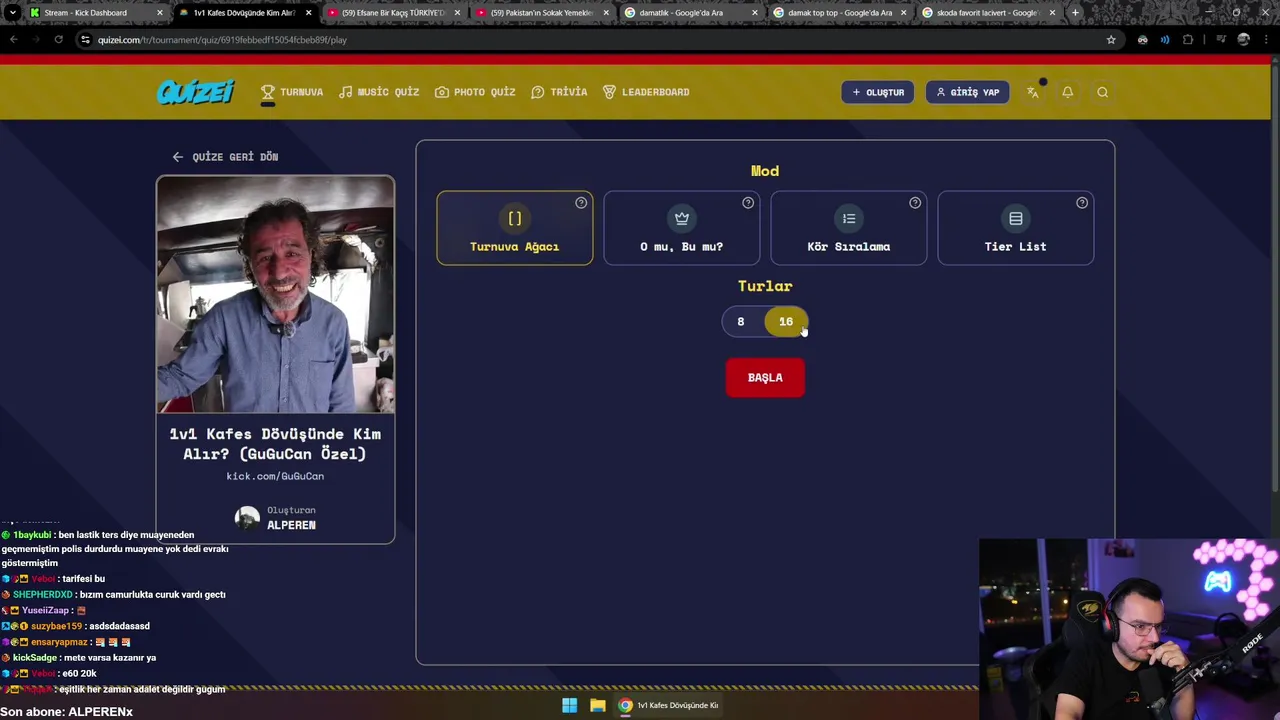Switch to damatlık Google search tab

click(690, 13)
